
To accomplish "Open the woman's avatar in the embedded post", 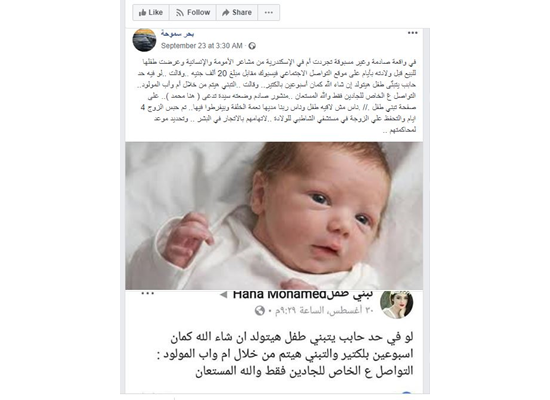I will [x=396, y=304].
